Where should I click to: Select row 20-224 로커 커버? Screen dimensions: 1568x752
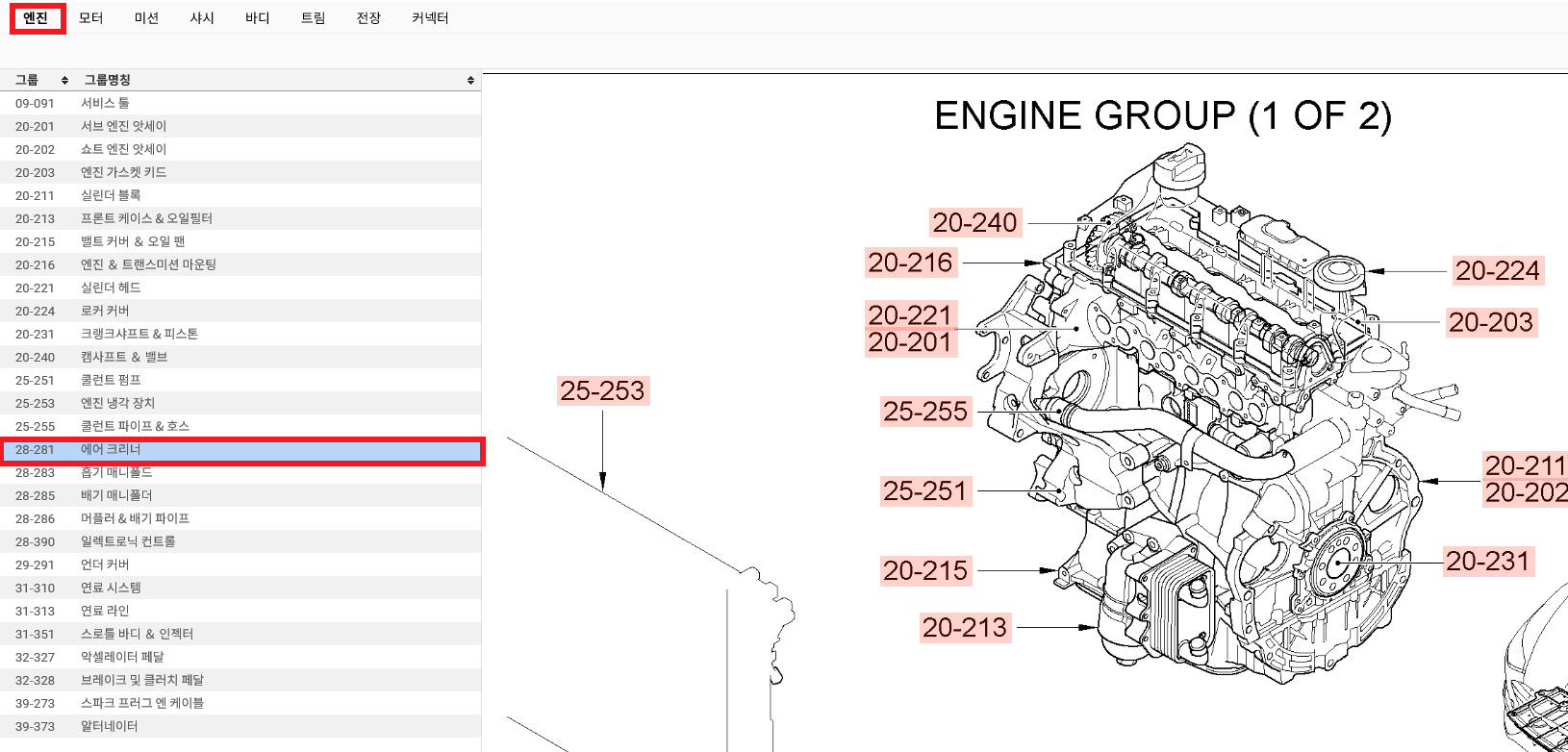click(240, 311)
